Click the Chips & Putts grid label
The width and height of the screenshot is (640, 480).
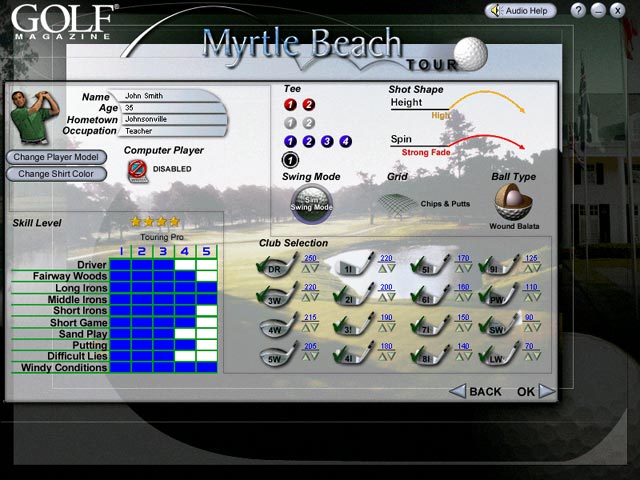coord(445,204)
